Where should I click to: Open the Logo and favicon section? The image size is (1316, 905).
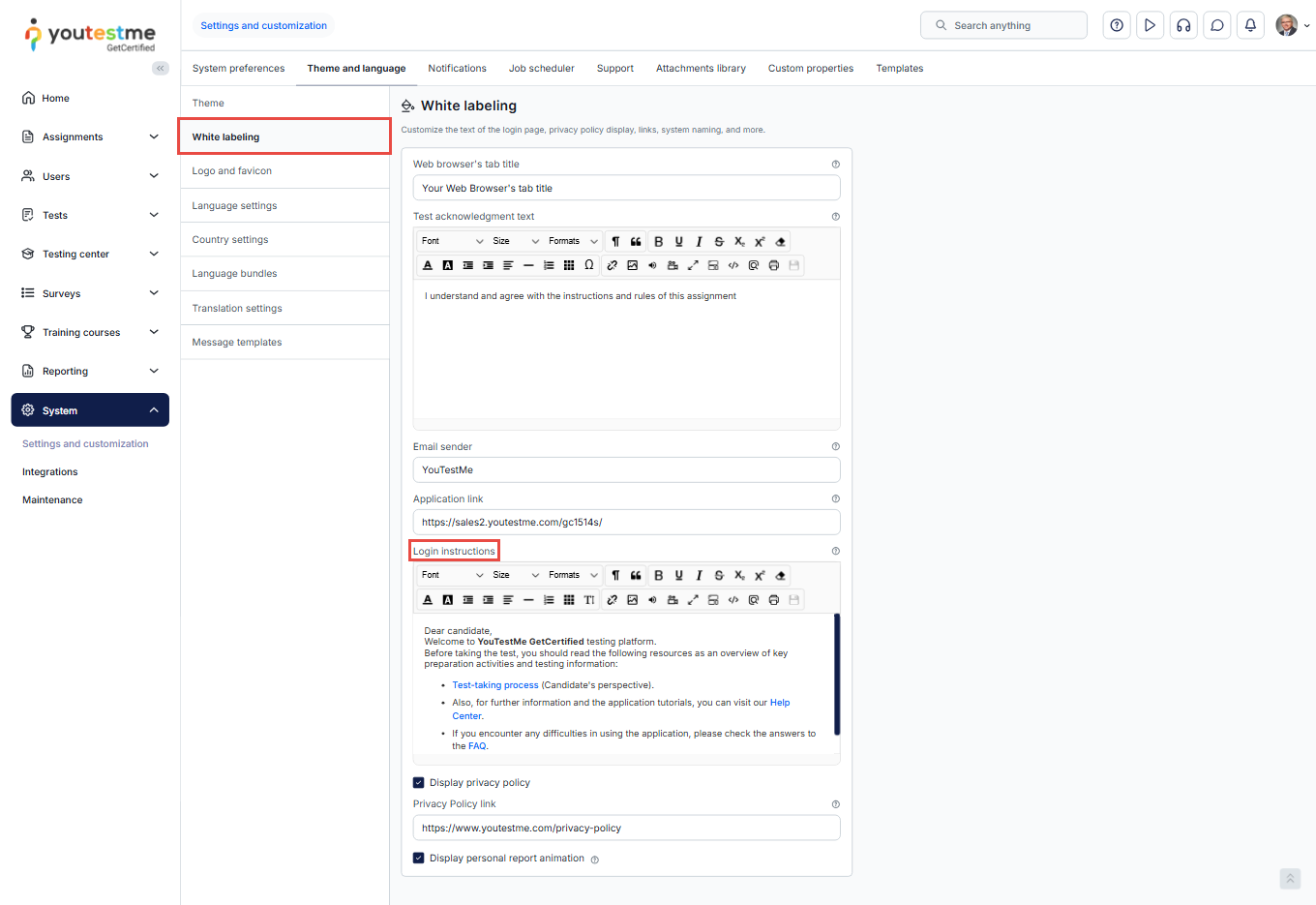[232, 171]
